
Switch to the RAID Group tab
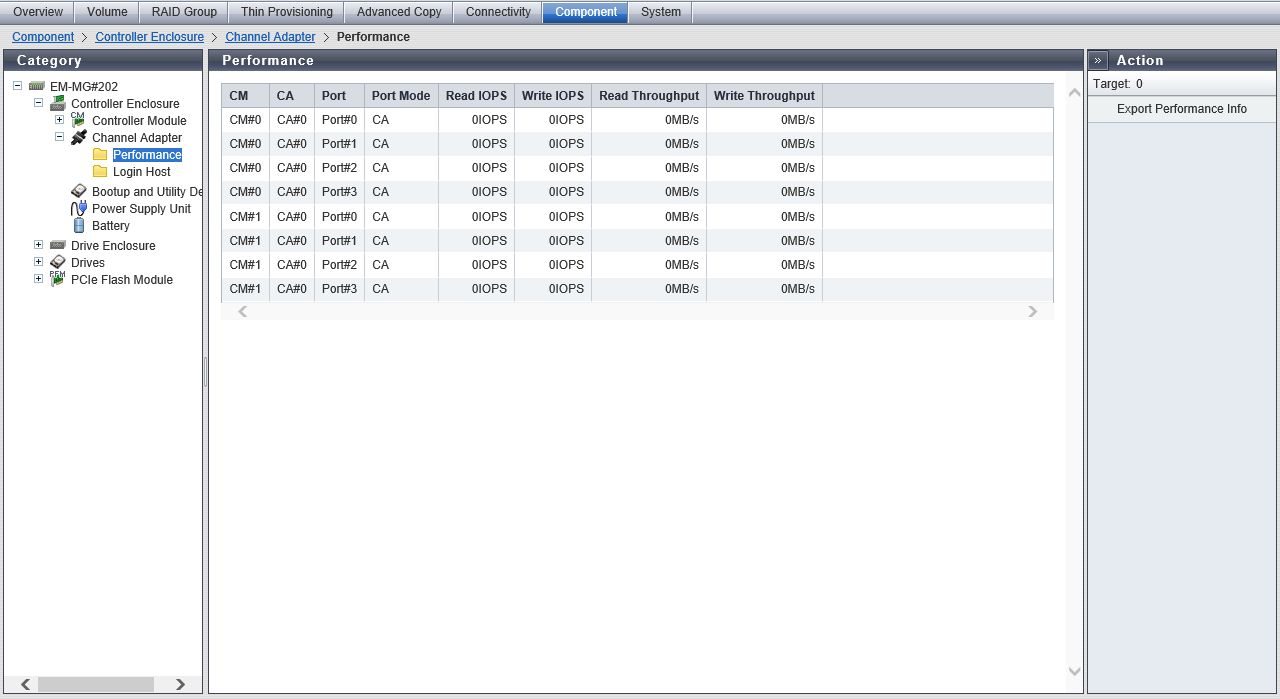(x=184, y=12)
